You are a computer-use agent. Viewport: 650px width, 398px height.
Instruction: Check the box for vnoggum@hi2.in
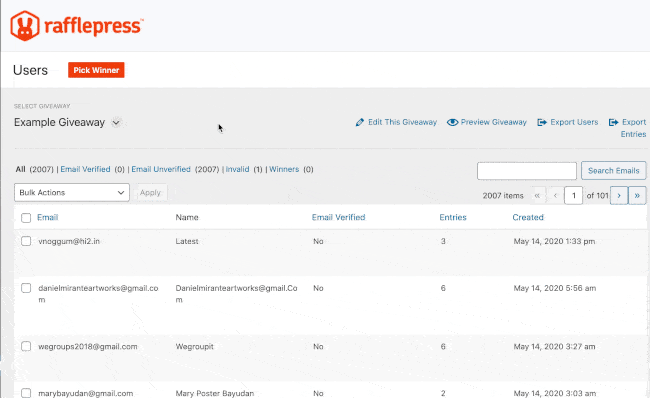click(26, 241)
